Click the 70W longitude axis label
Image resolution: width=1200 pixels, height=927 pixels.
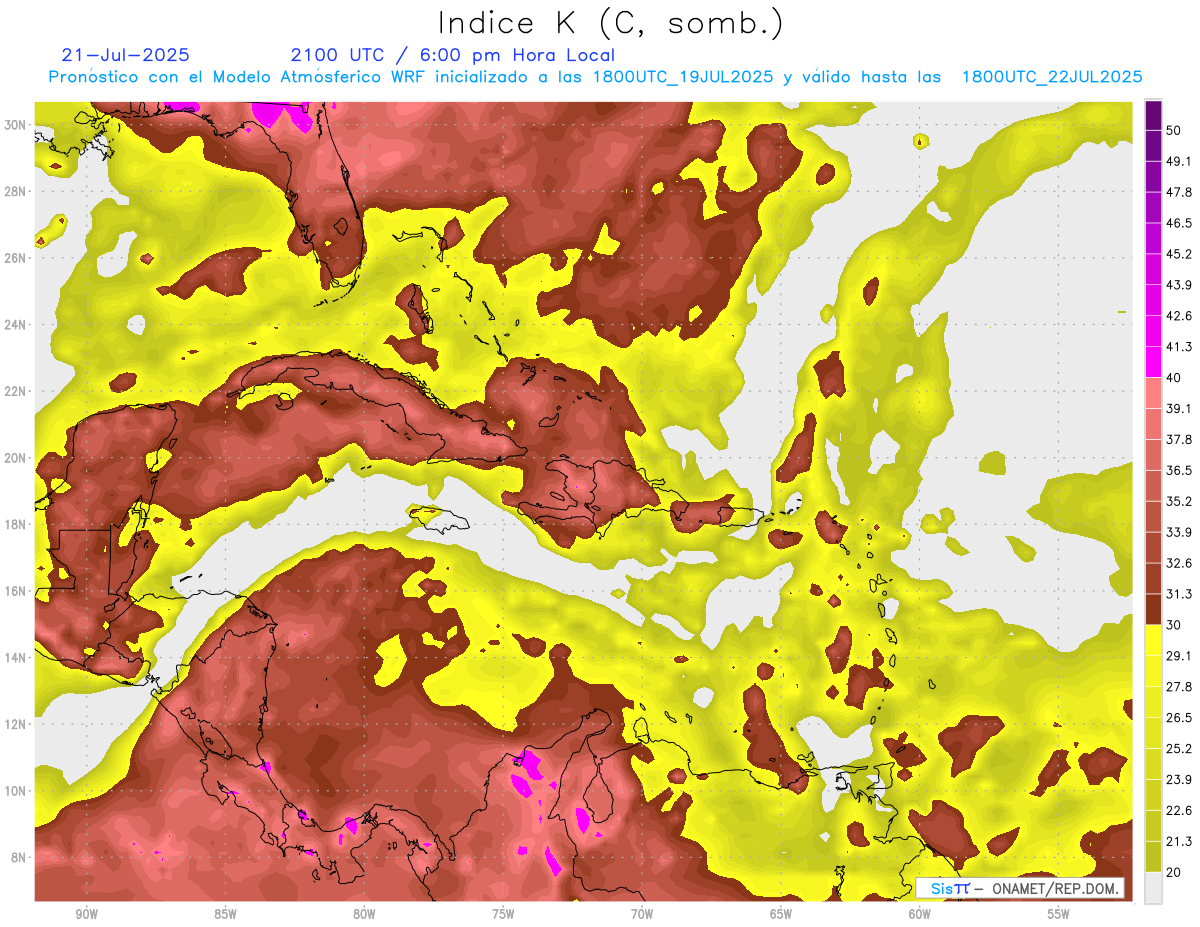642,914
